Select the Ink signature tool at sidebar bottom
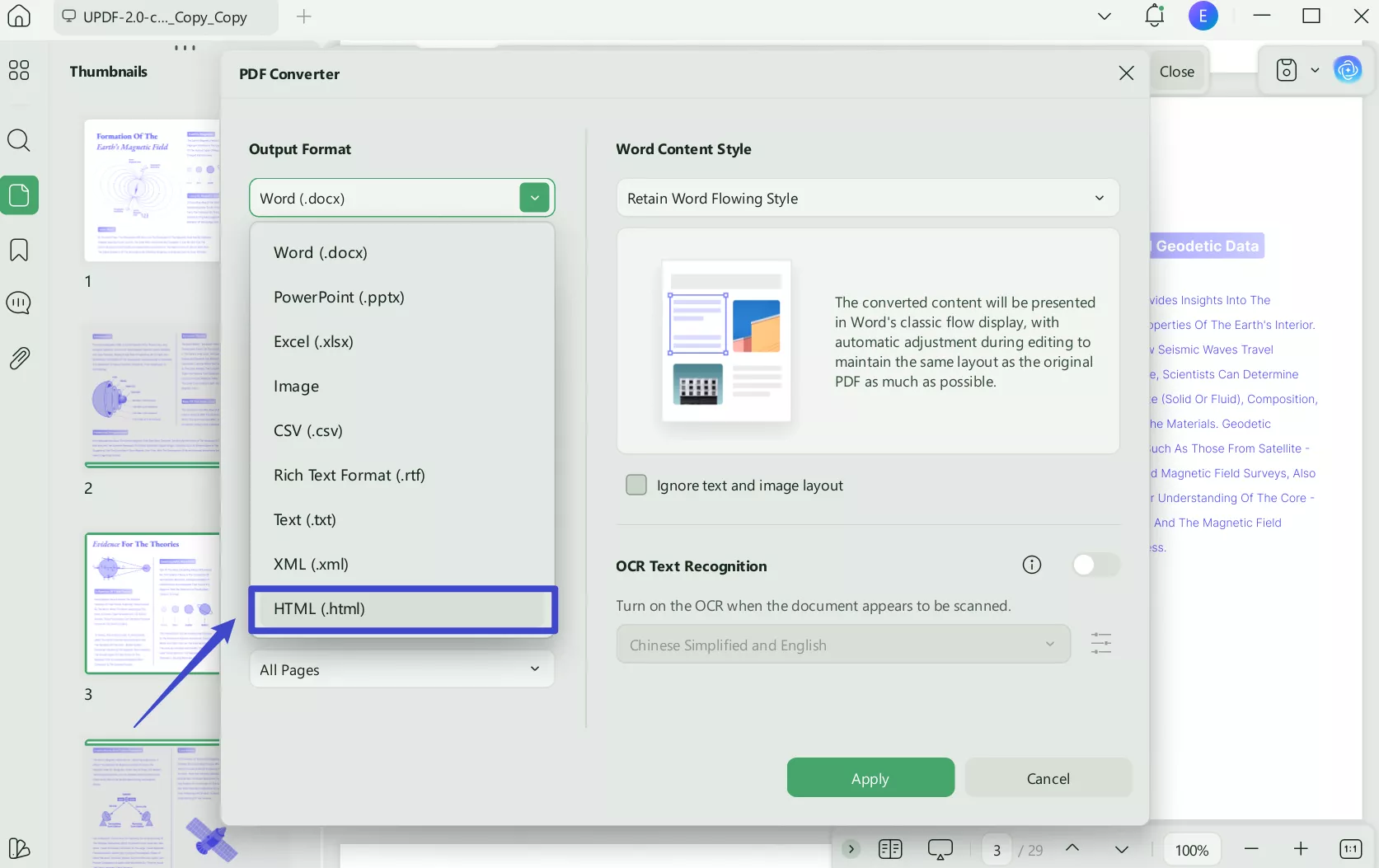The image size is (1379, 868). [18, 848]
